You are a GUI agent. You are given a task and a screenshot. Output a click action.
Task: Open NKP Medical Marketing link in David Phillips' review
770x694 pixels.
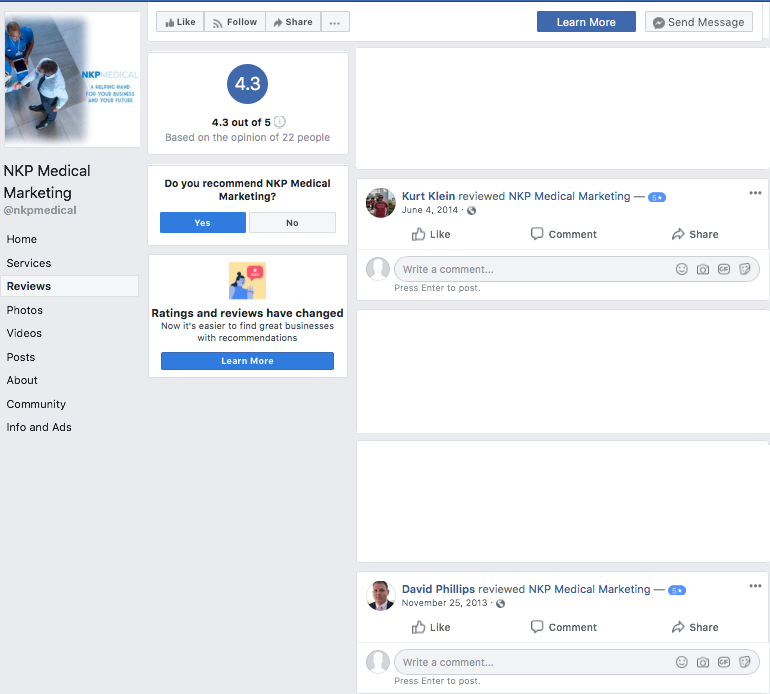click(589, 589)
